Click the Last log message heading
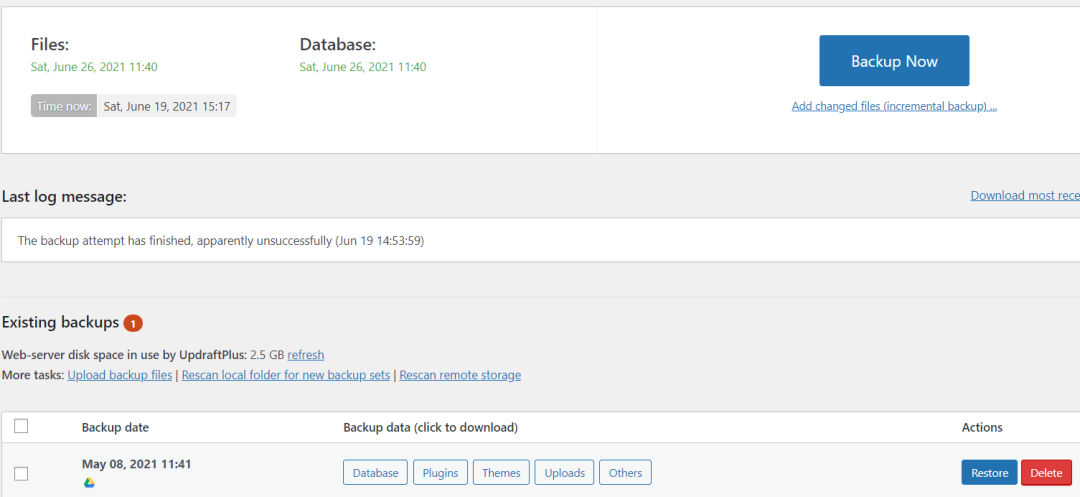The width and height of the screenshot is (1080, 497). 64,197
